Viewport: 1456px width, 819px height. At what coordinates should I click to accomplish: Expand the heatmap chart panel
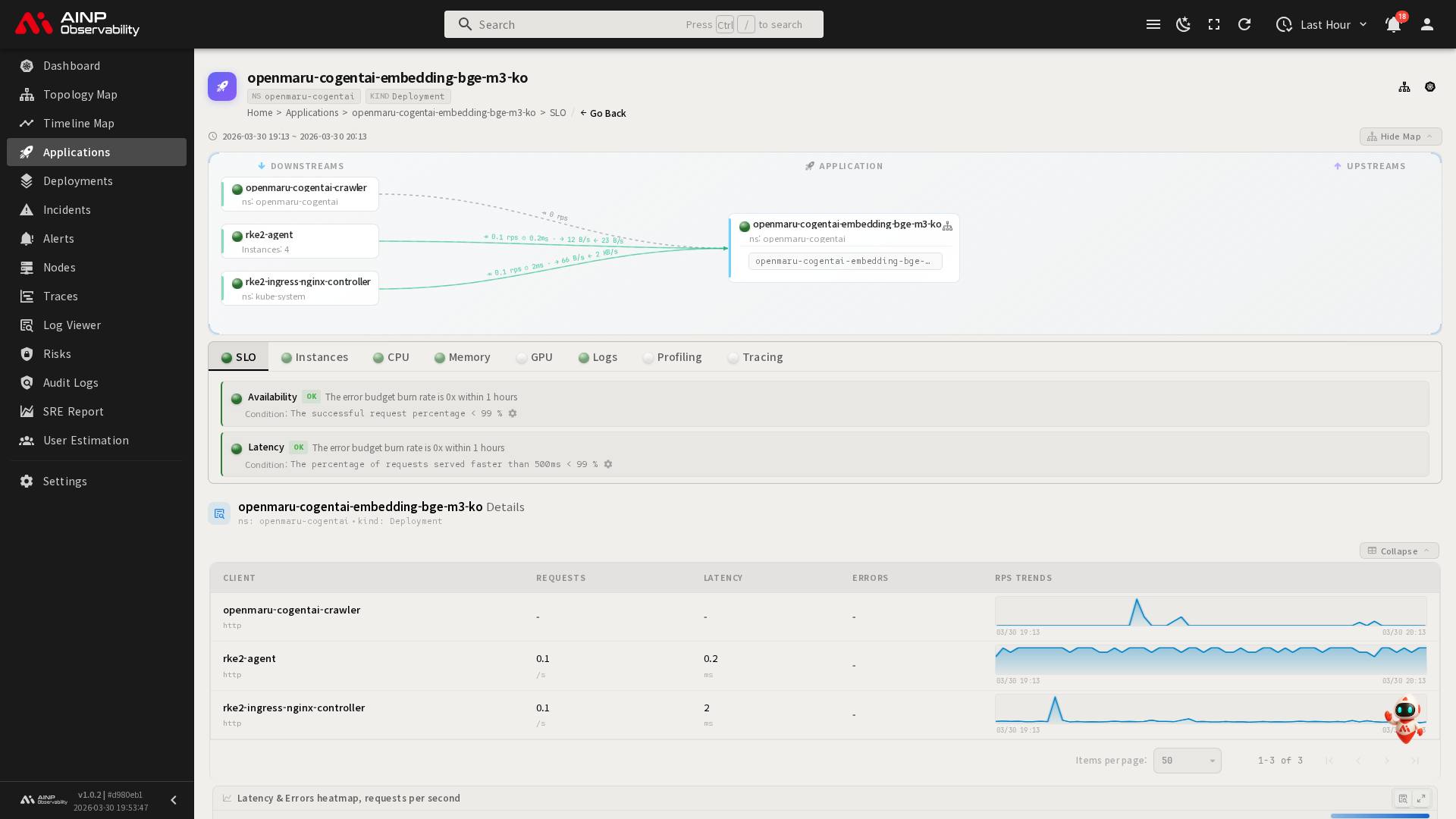tap(1421, 798)
